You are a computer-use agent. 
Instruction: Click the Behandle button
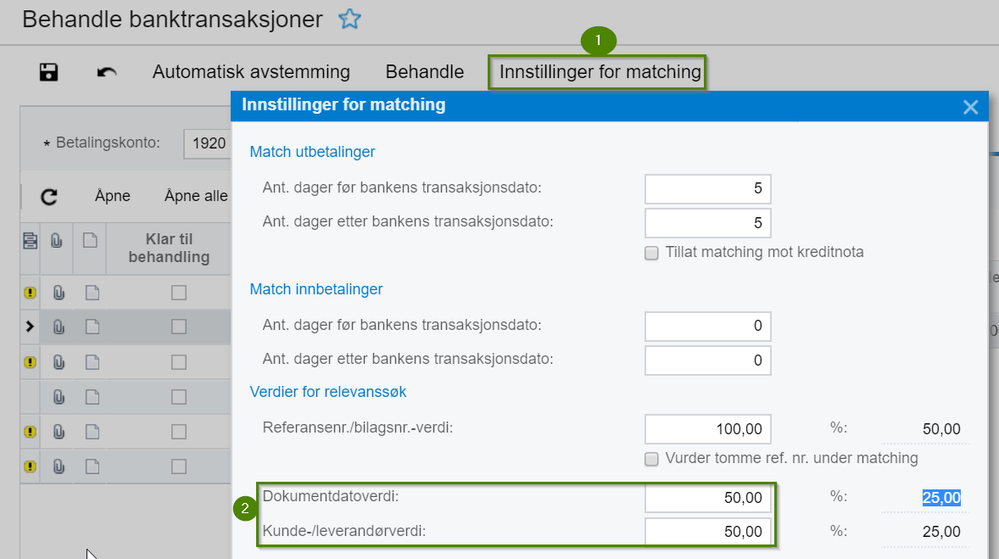[x=424, y=72]
